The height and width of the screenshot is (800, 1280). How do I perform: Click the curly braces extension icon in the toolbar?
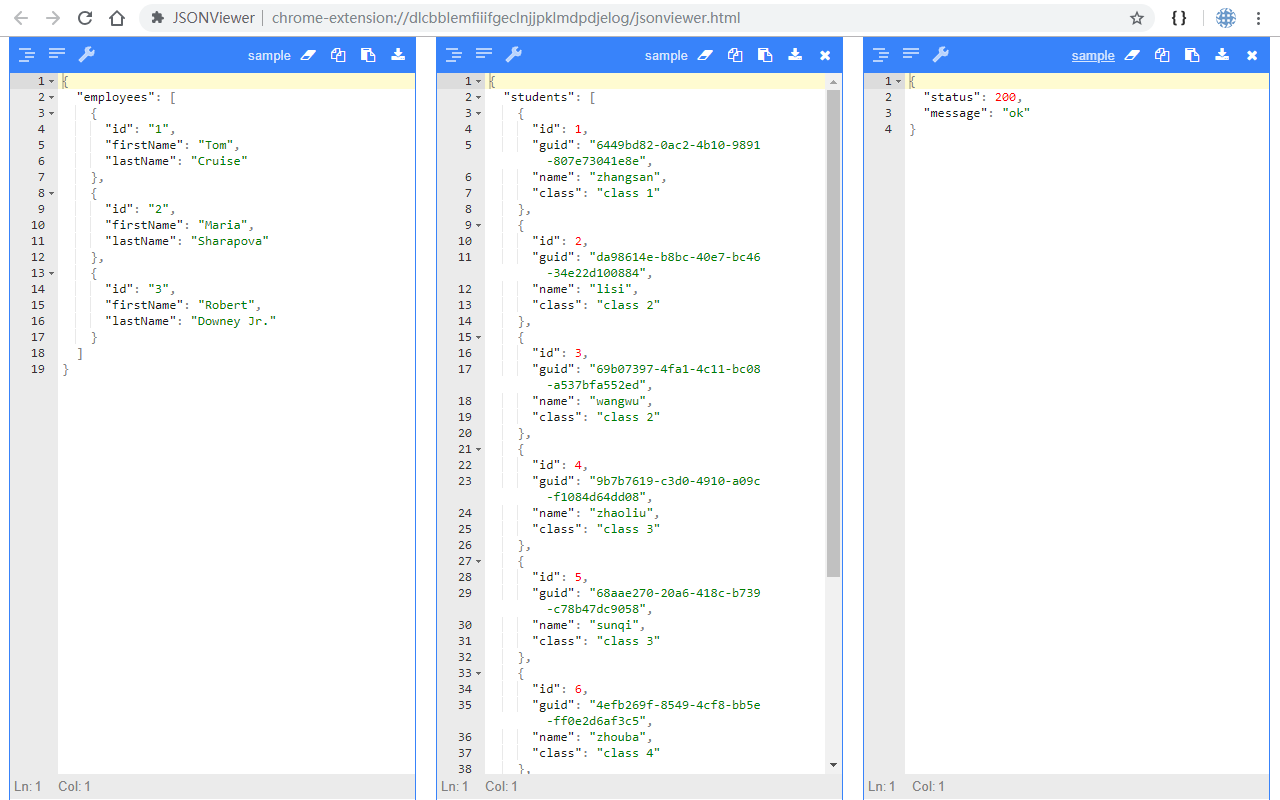1179,17
